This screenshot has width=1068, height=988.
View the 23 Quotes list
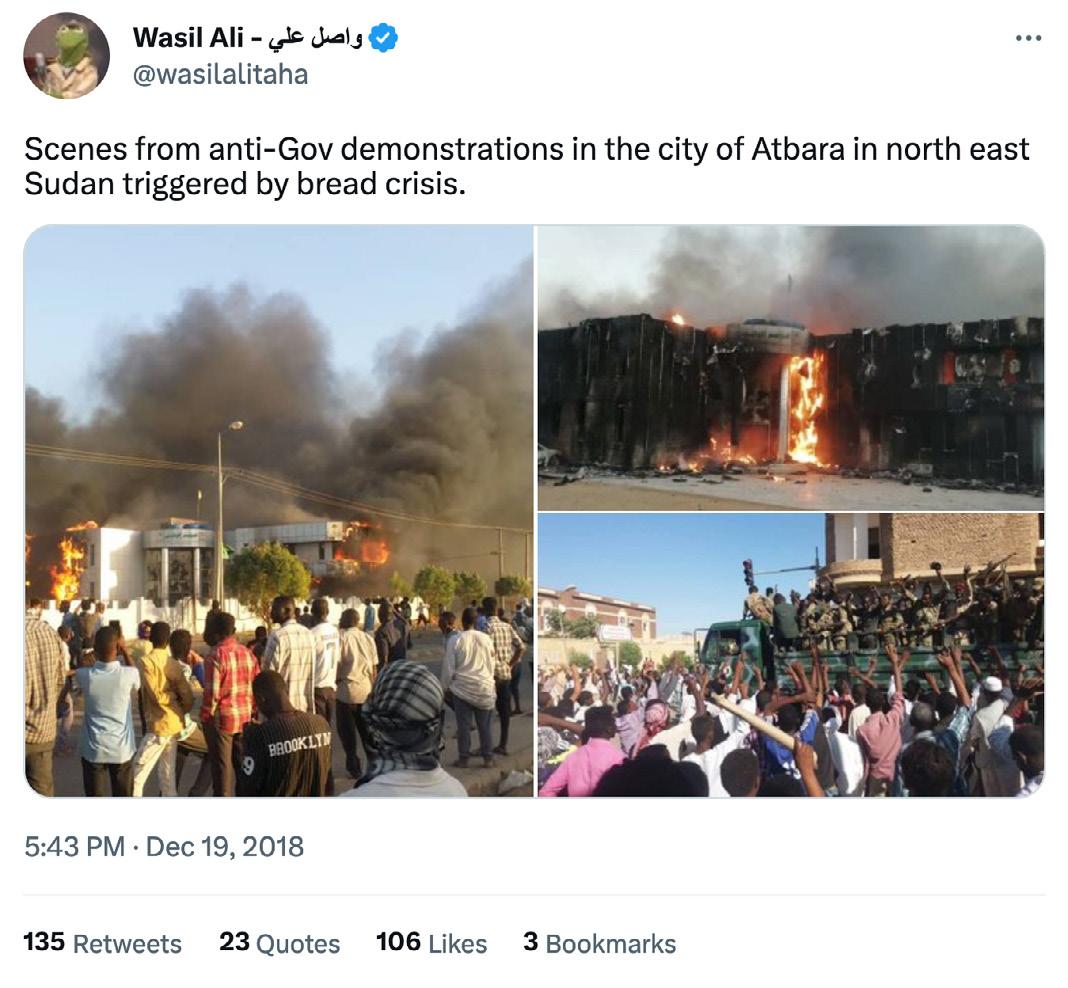[x=279, y=944]
